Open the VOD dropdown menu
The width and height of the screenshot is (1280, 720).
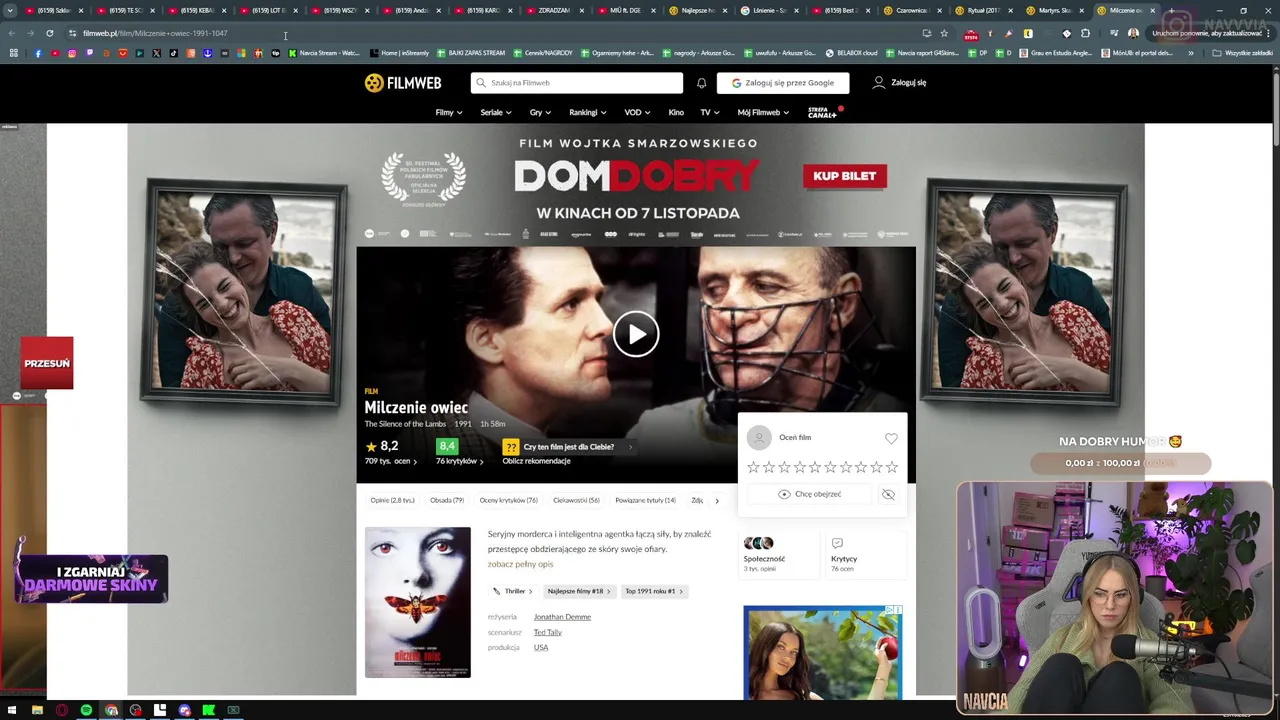pos(637,112)
